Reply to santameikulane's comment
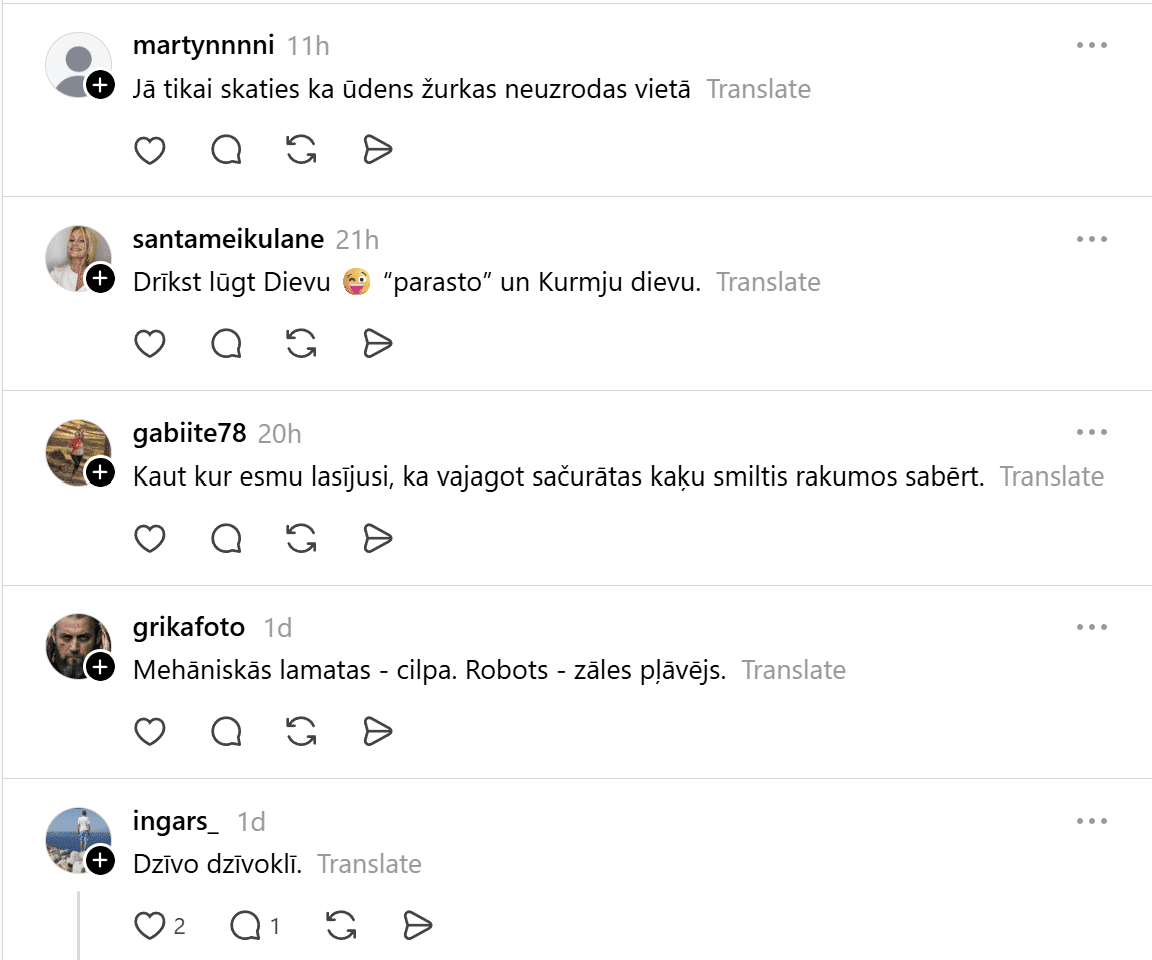The image size is (1152, 960). 227,344
